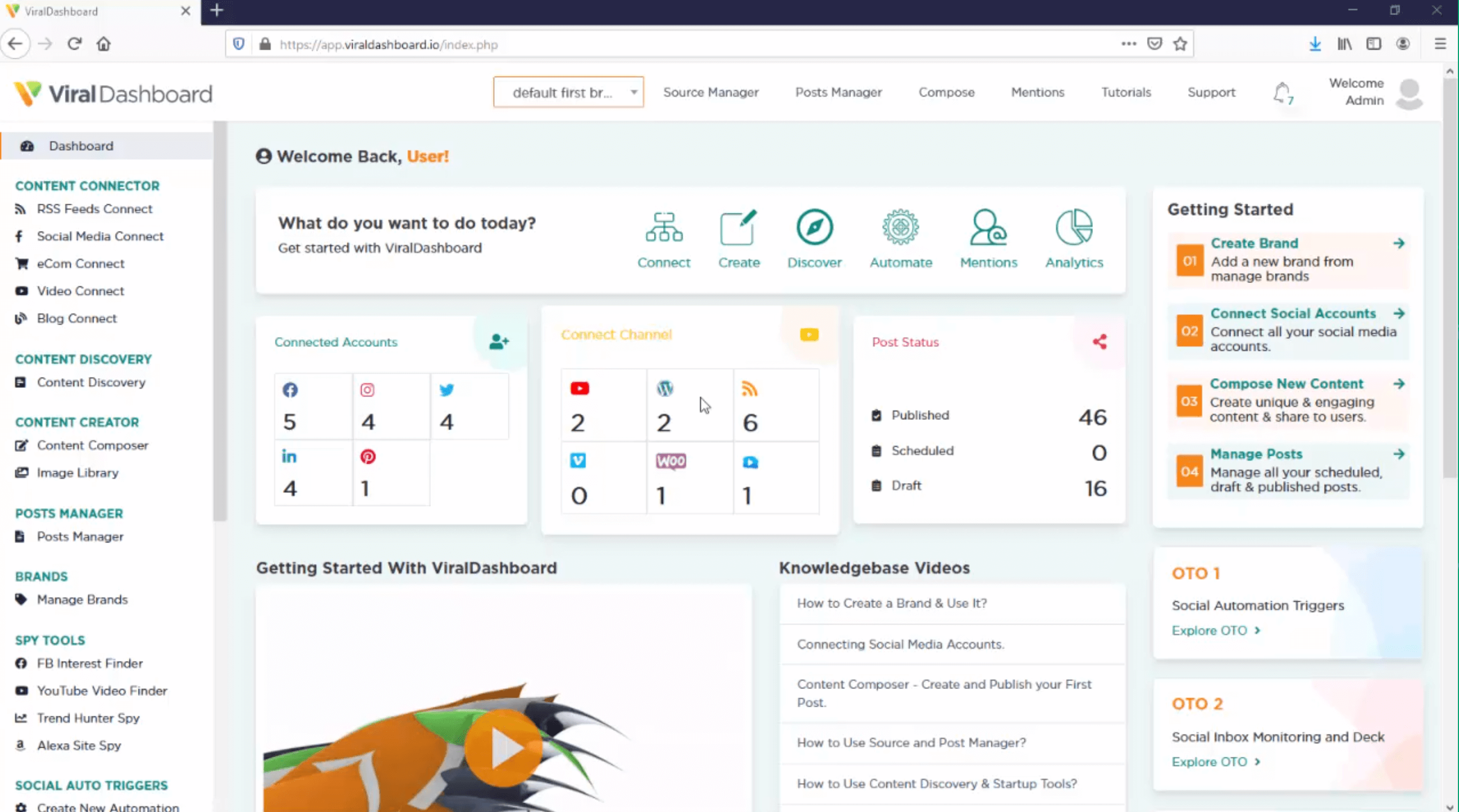The image size is (1459, 812).
Task: Click the Connect Social Accounts arrow
Action: pyautogui.click(x=1399, y=313)
